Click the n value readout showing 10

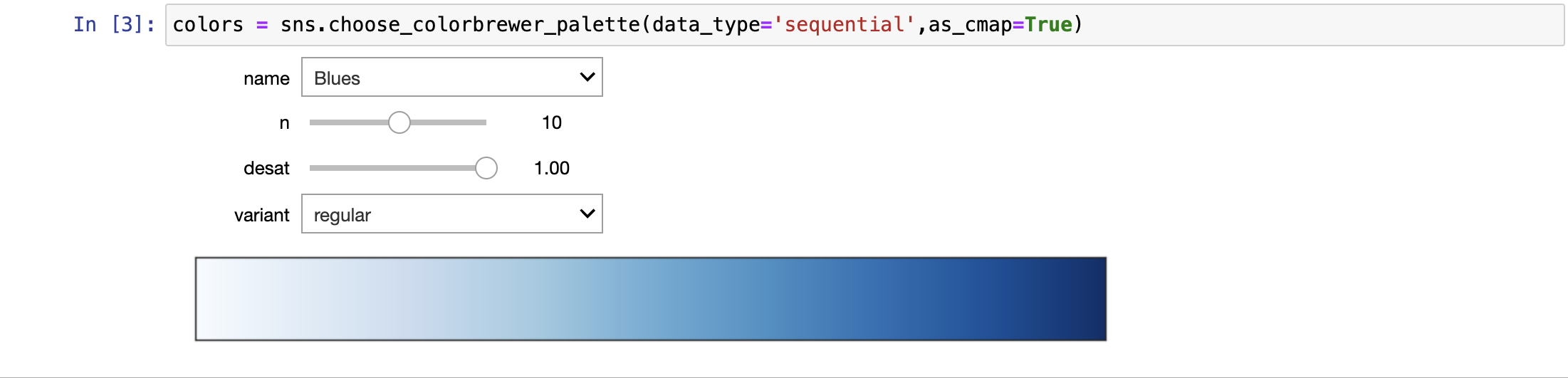[x=552, y=122]
